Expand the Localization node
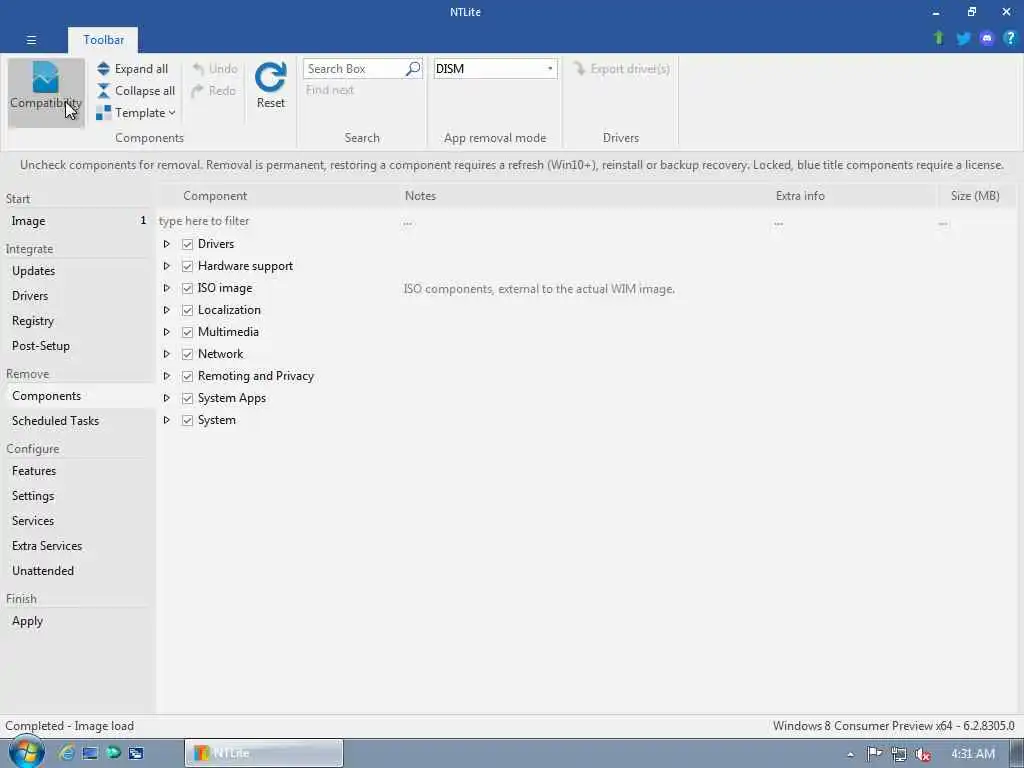The height and width of the screenshot is (768, 1024). (x=167, y=310)
